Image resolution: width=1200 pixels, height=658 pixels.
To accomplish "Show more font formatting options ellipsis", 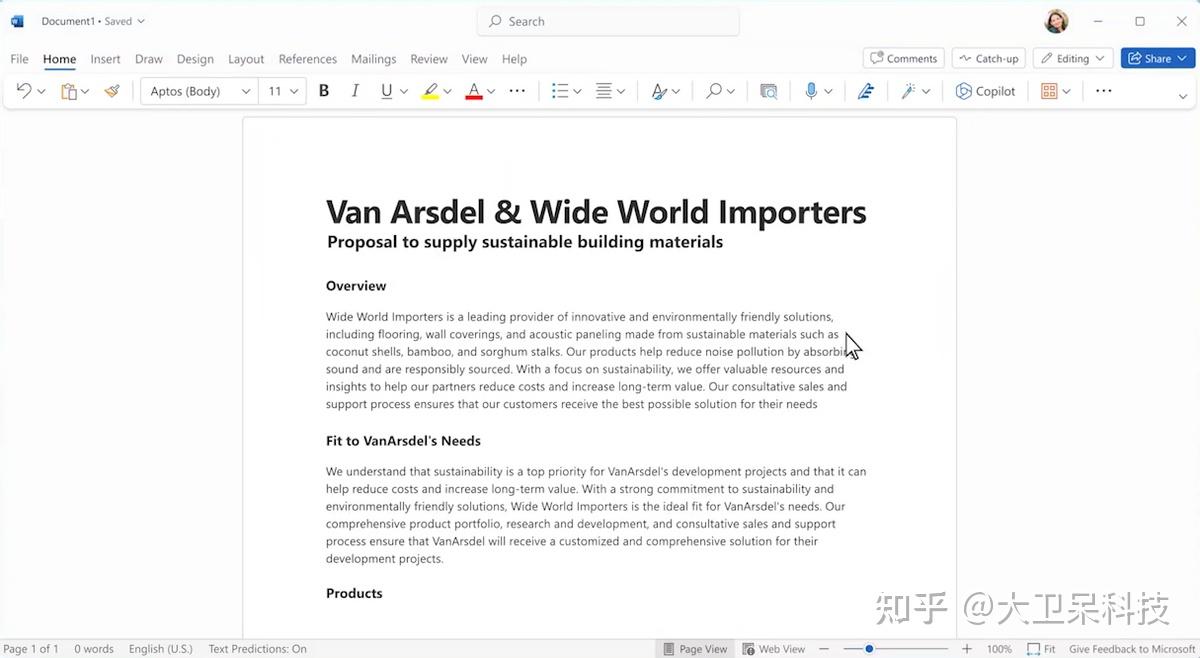I will tap(517, 91).
